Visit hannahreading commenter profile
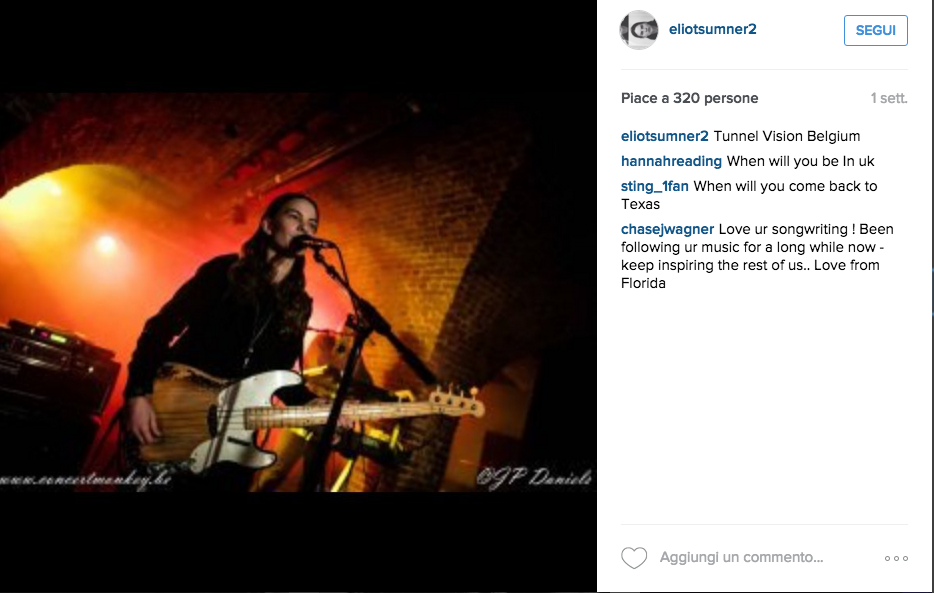Screen dimensions: 934x593 click(671, 161)
